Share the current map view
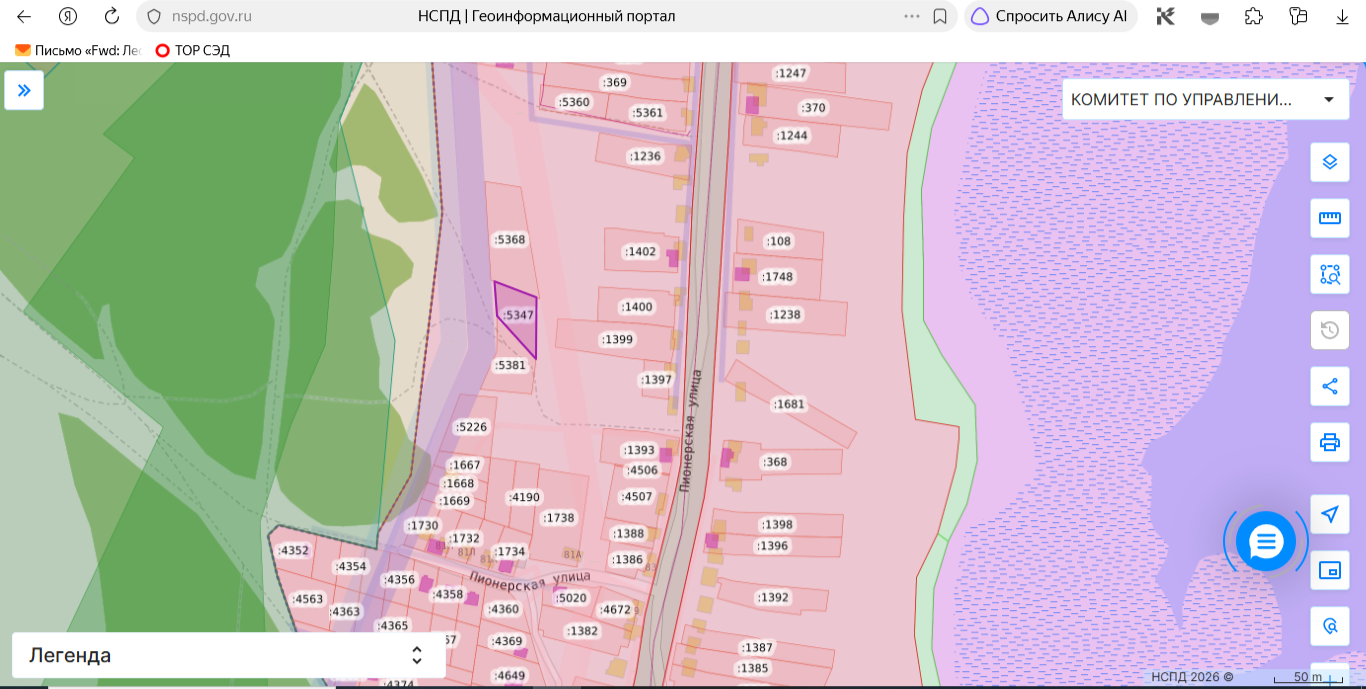The height and width of the screenshot is (689, 1366). pos(1329,386)
